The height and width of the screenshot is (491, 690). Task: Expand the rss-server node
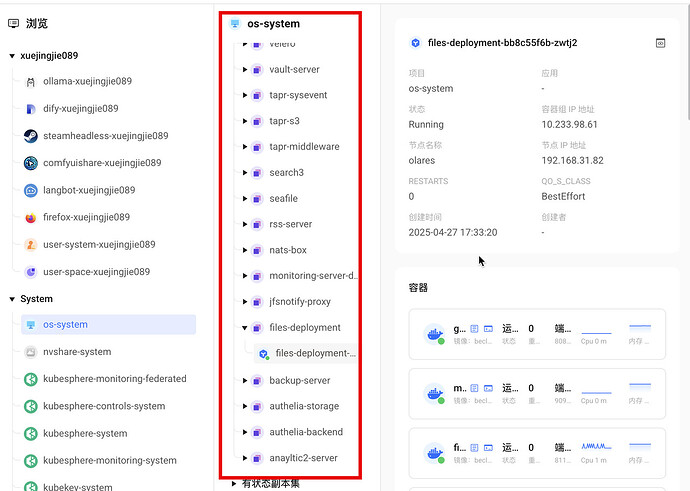pyautogui.click(x=245, y=224)
